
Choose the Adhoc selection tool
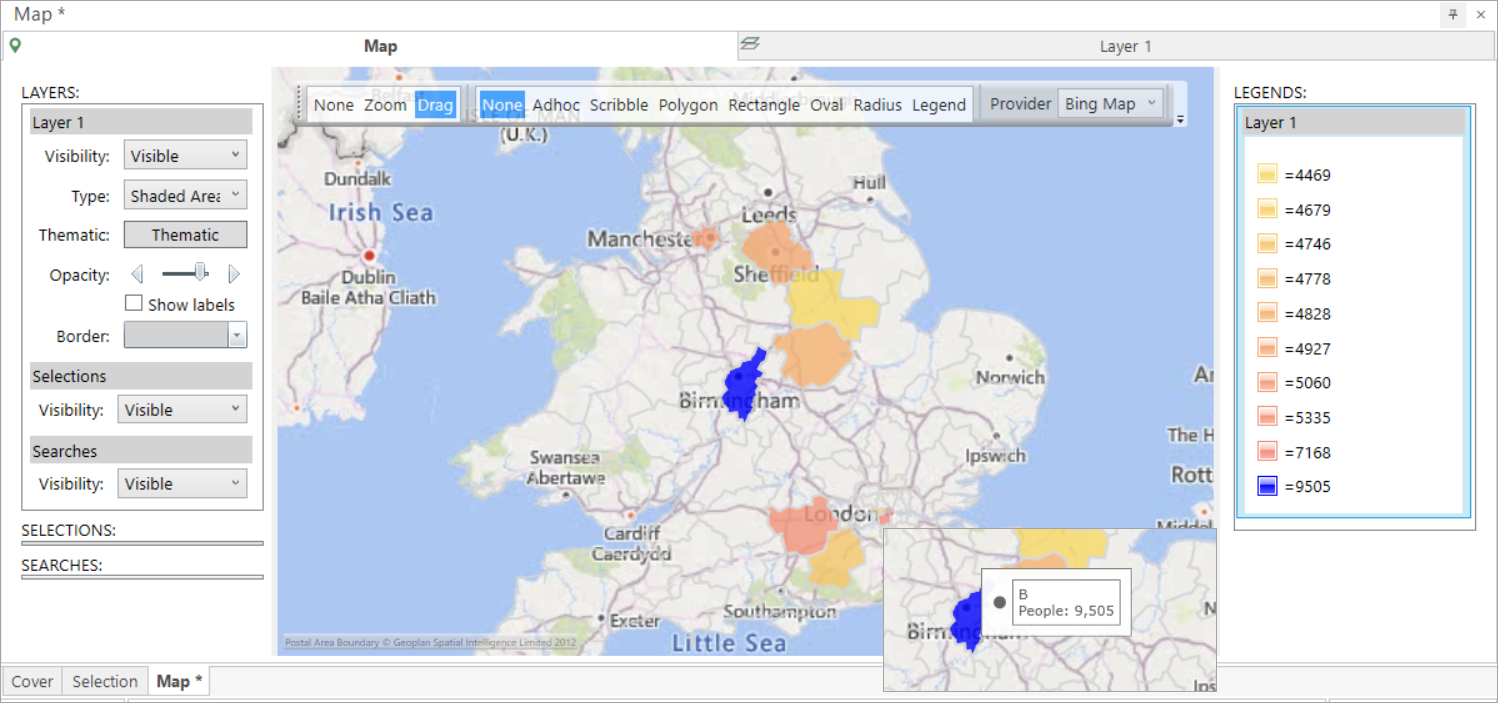point(556,105)
